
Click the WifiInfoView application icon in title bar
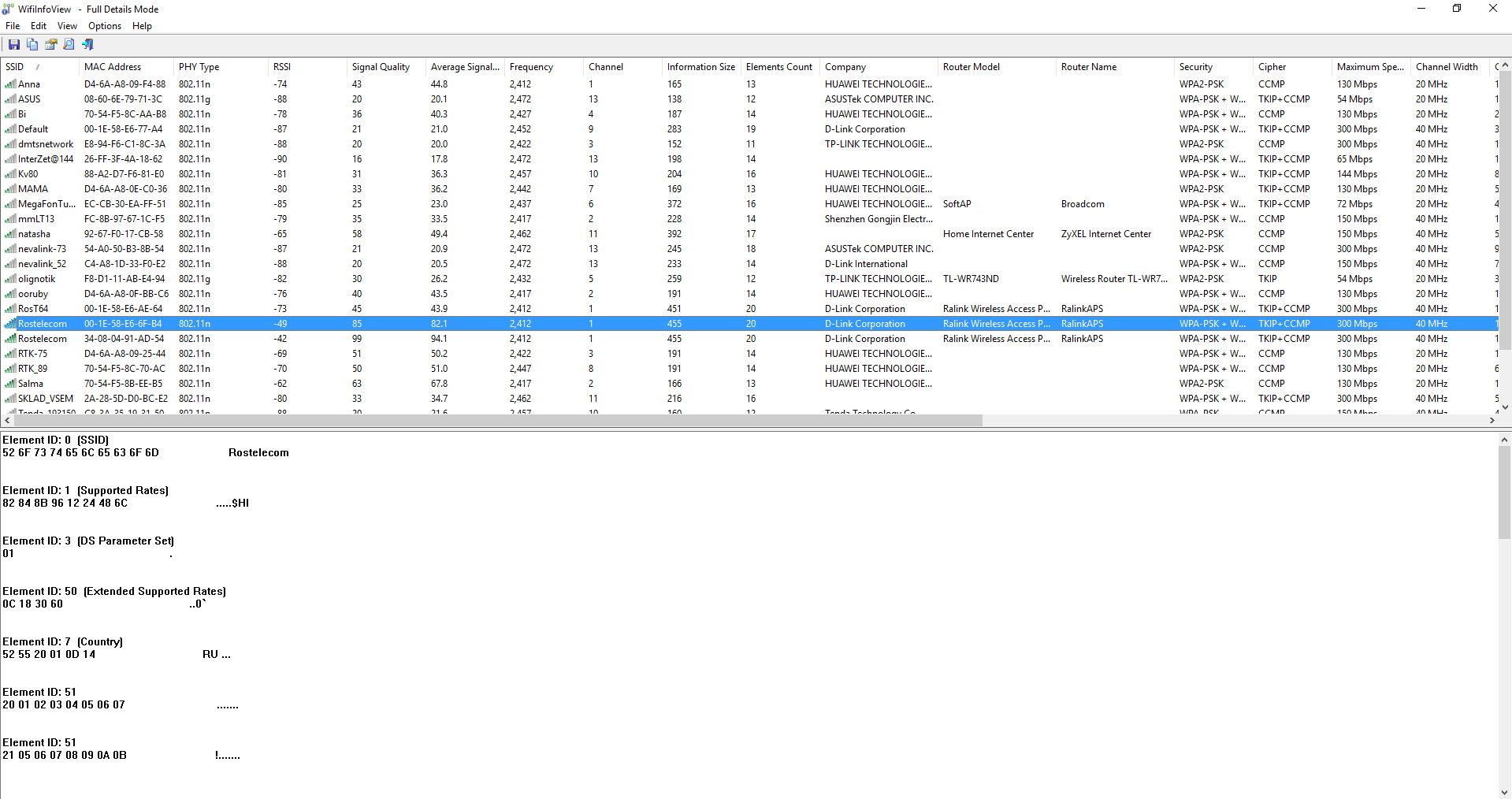[x=8, y=9]
